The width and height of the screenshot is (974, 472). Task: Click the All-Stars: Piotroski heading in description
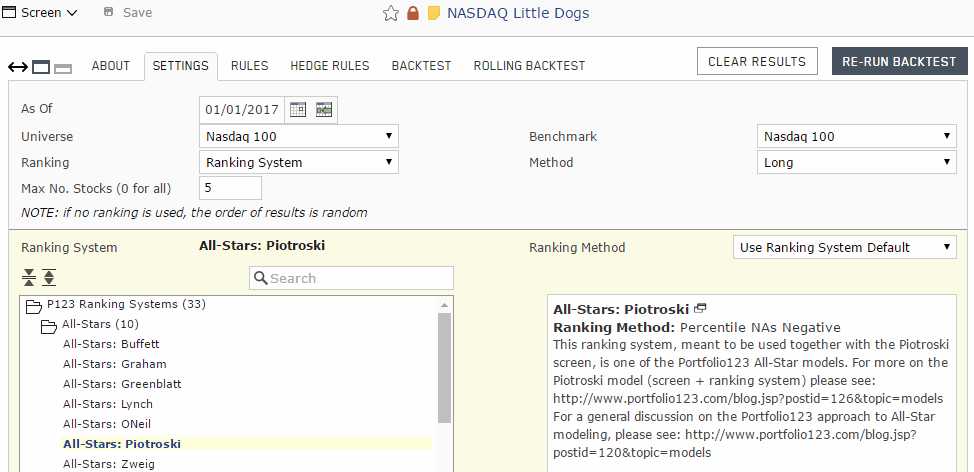click(x=621, y=309)
